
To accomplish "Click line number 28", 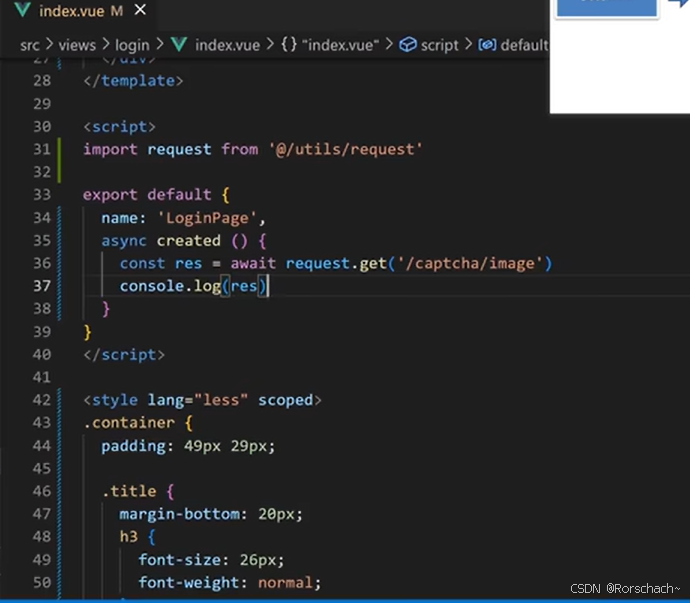I will pyautogui.click(x=42, y=81).
